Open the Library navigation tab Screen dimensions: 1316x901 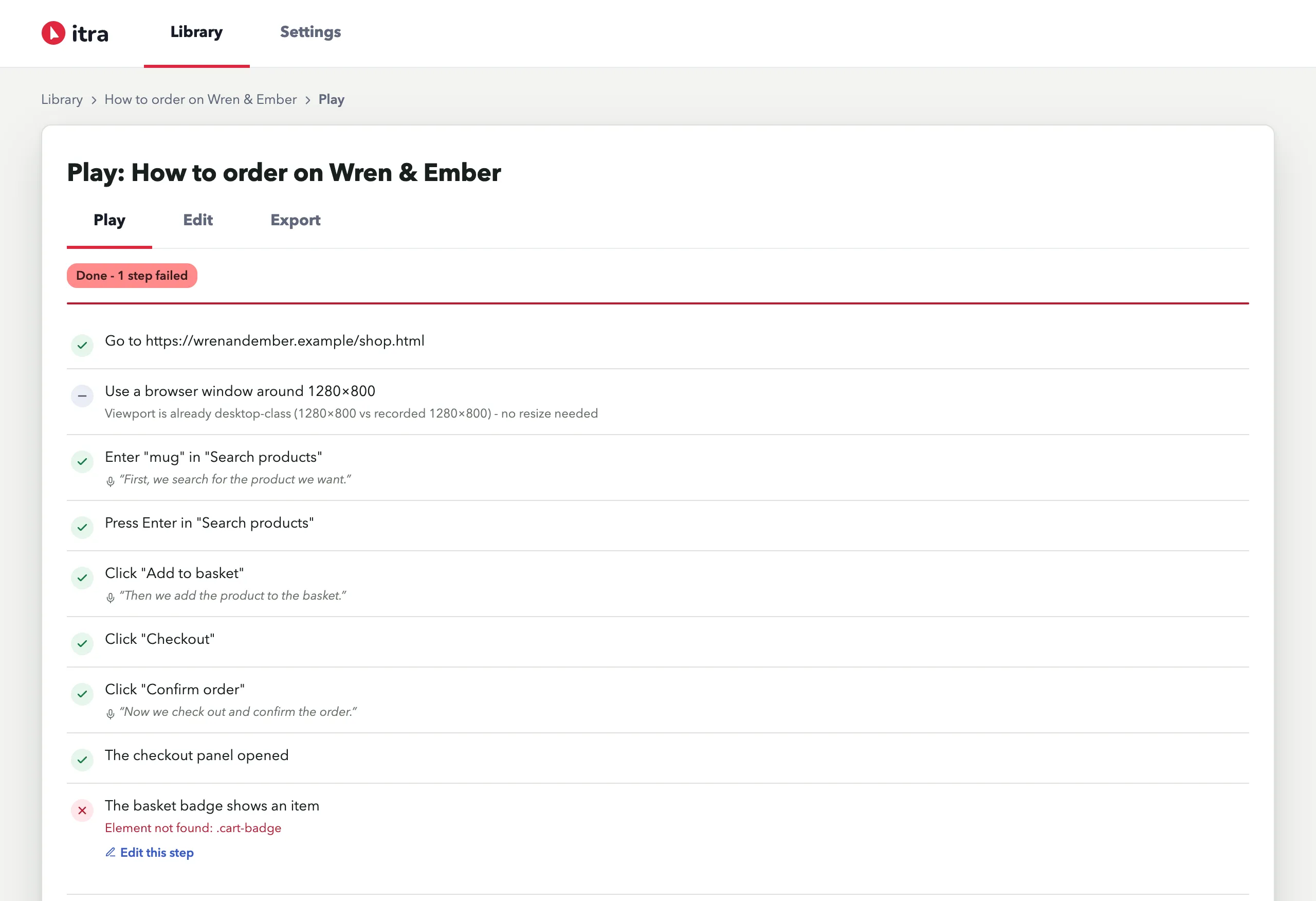coord(196,32)
